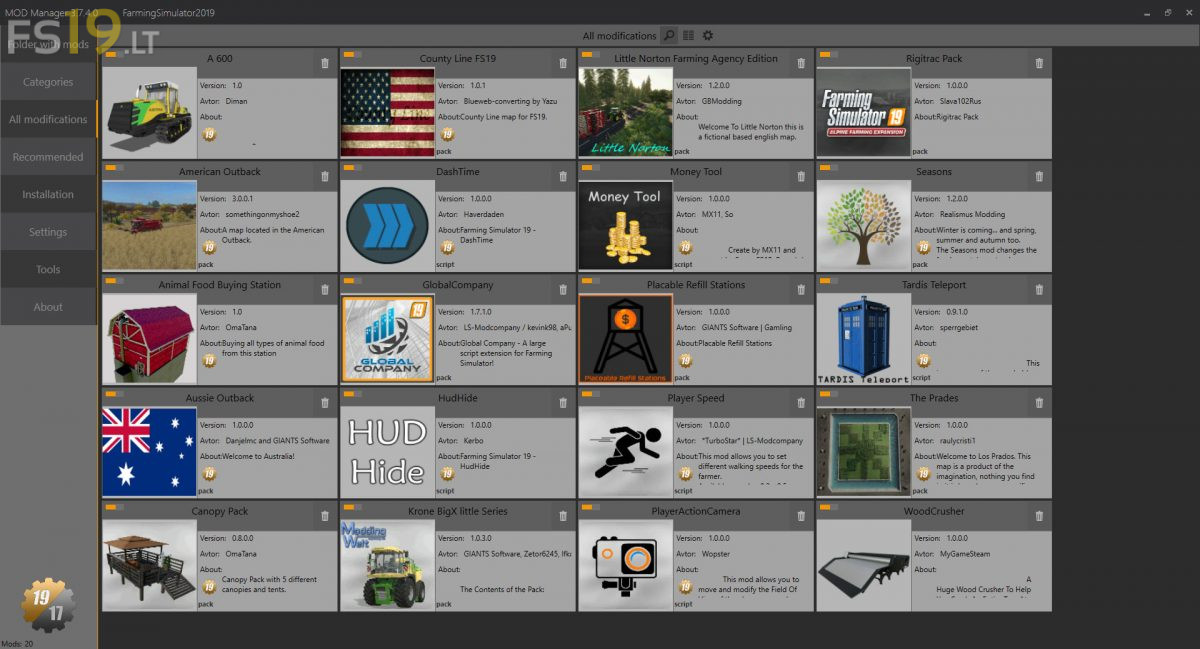Open the Money Tool coins thumbnail
The image size is (1200, 649).
click(x=625, y=224)
